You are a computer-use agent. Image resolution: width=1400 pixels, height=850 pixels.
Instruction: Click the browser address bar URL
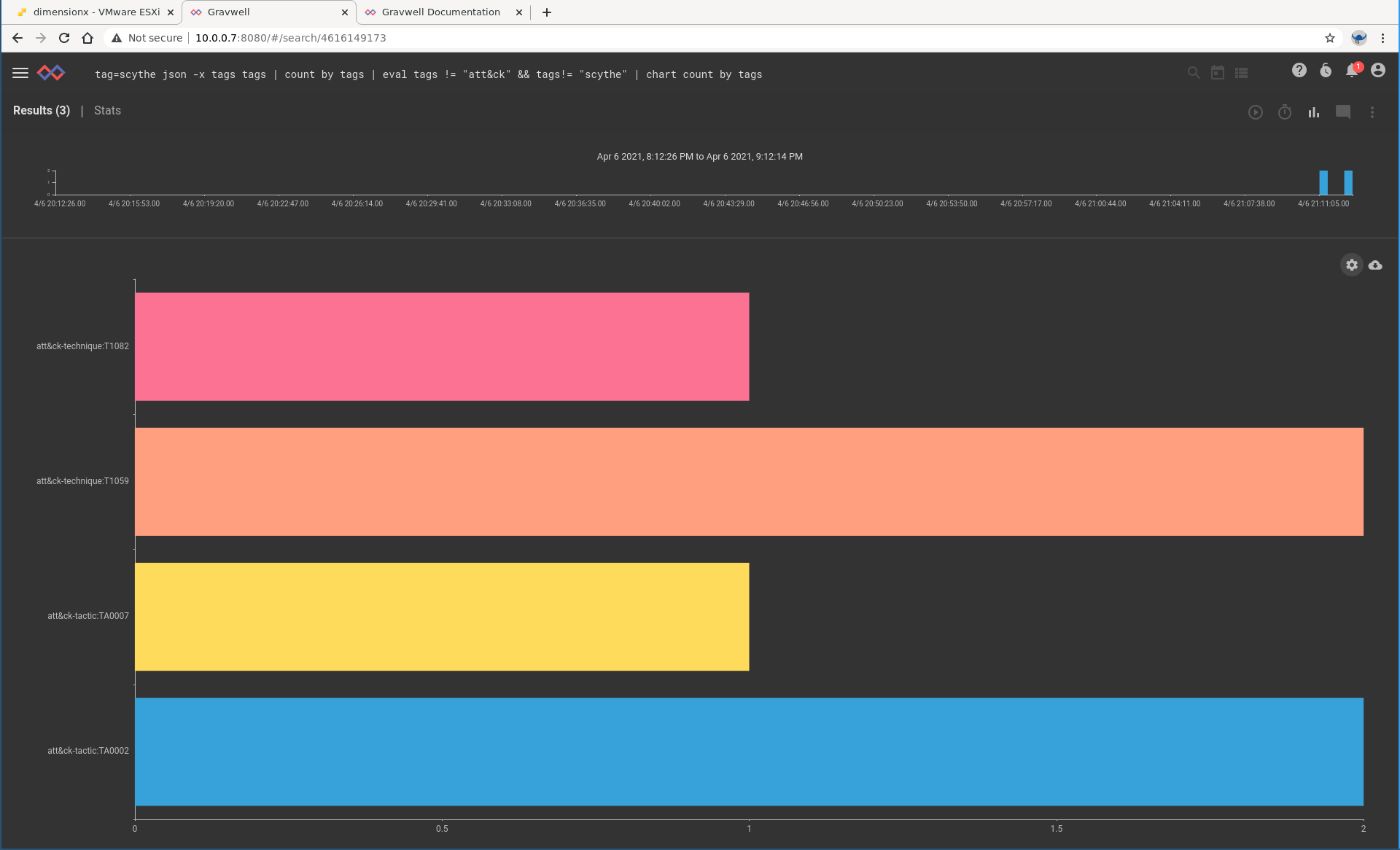point(290,38)
